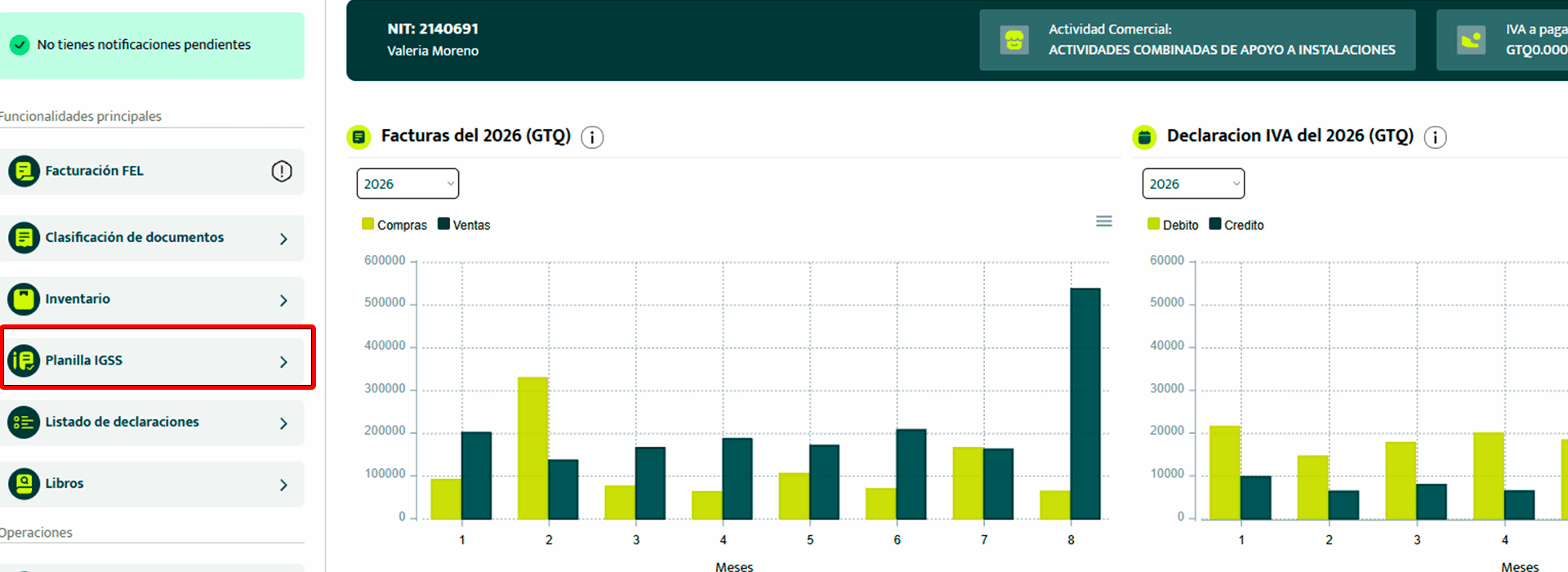Click the Planilla IGSS icon

[24, 360]
